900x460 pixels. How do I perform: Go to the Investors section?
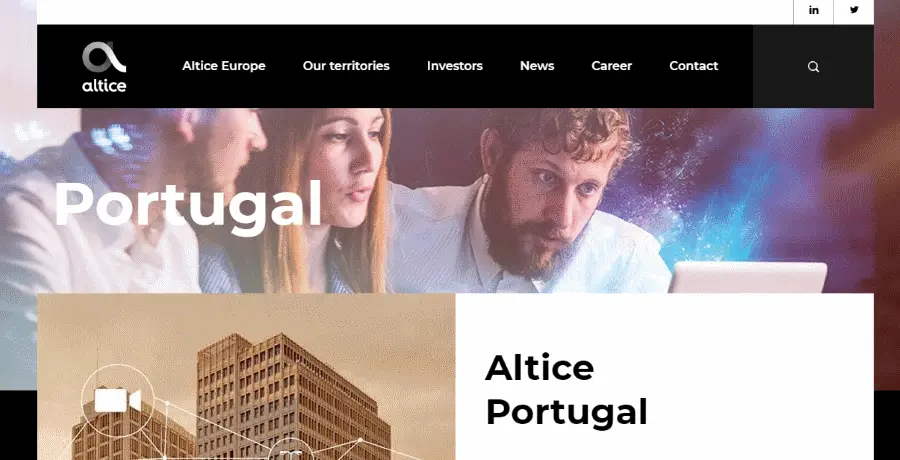[455, 66]
